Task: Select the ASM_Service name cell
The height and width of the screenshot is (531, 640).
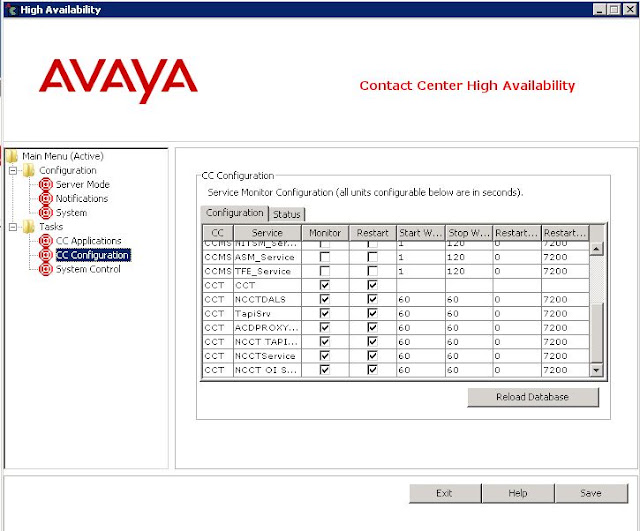Action: 267,257
